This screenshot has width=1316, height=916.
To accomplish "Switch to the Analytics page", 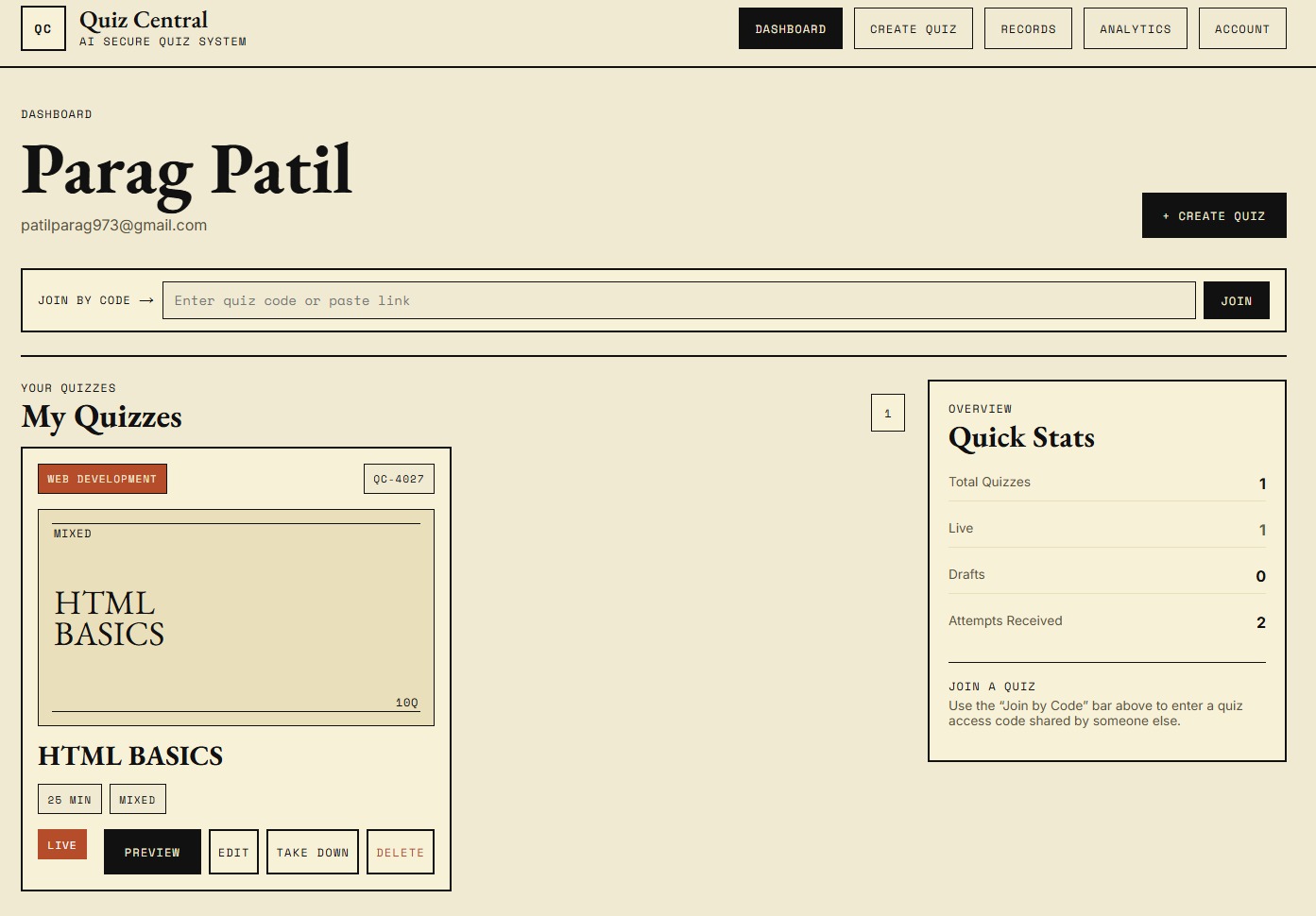I will click(1136, 28).
